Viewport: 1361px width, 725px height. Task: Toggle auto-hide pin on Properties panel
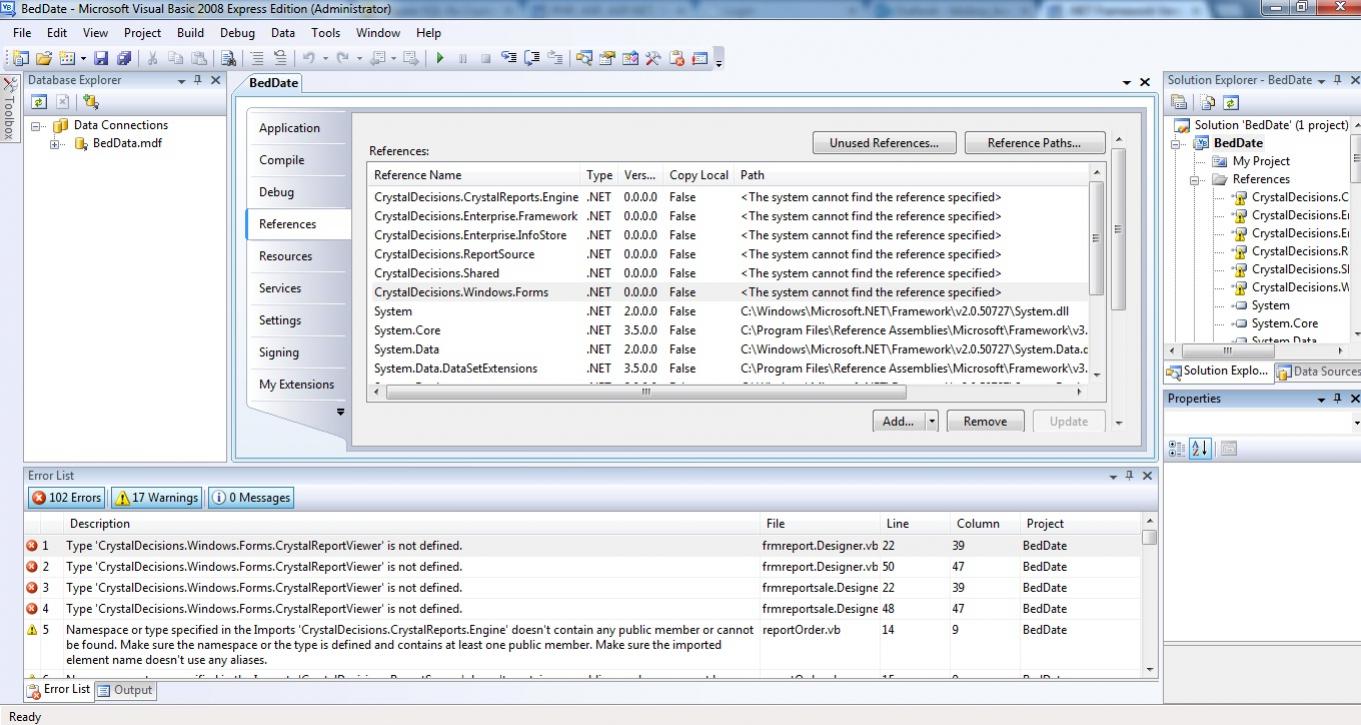point(1337,399)
